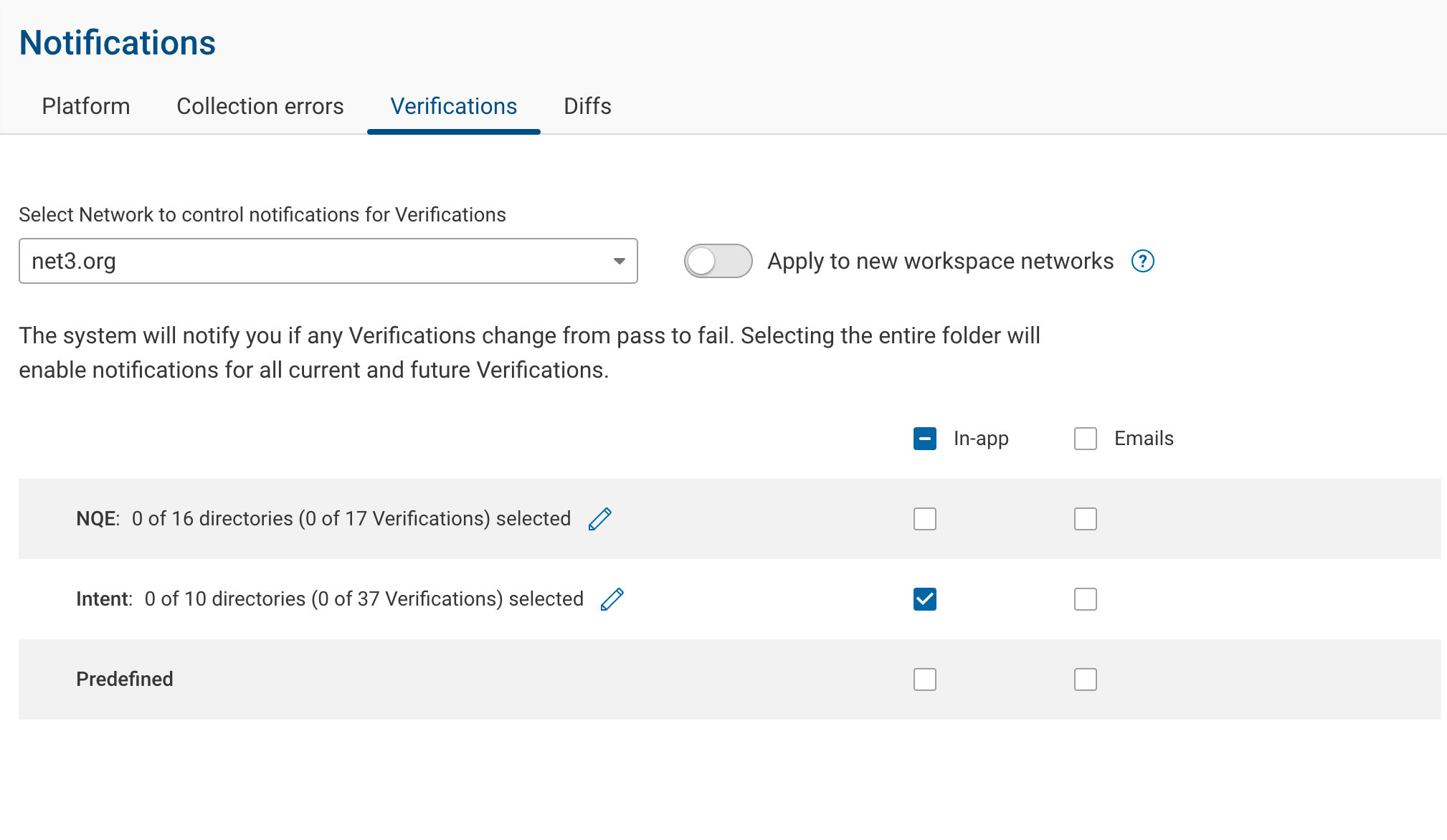
Task: Click the Select Network to control notifications label
Action: [262, 215]
